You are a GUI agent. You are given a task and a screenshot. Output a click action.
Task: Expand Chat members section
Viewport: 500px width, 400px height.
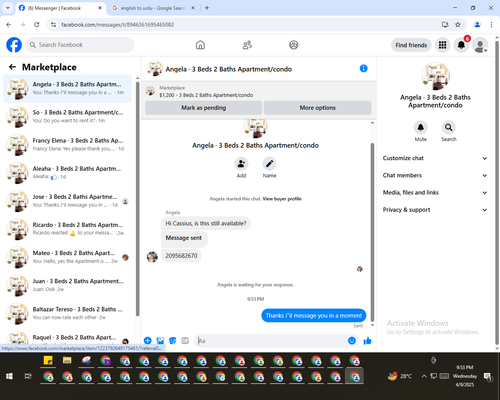[435, 175]
